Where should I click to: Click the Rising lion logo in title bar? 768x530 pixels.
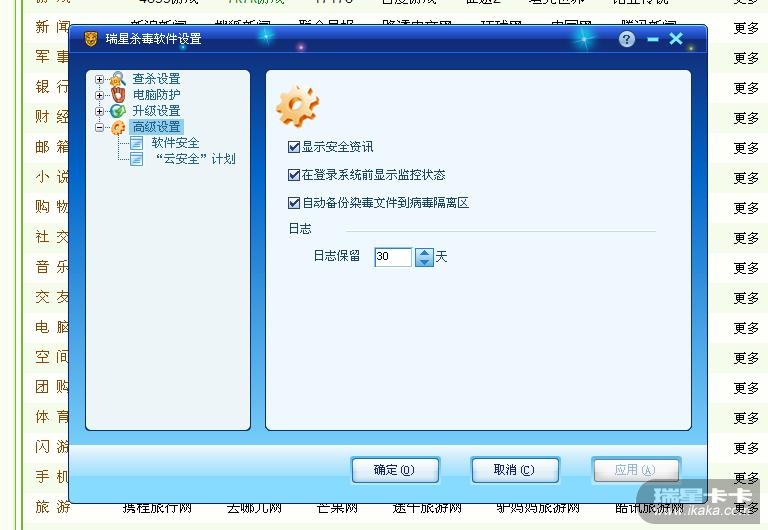91,39
